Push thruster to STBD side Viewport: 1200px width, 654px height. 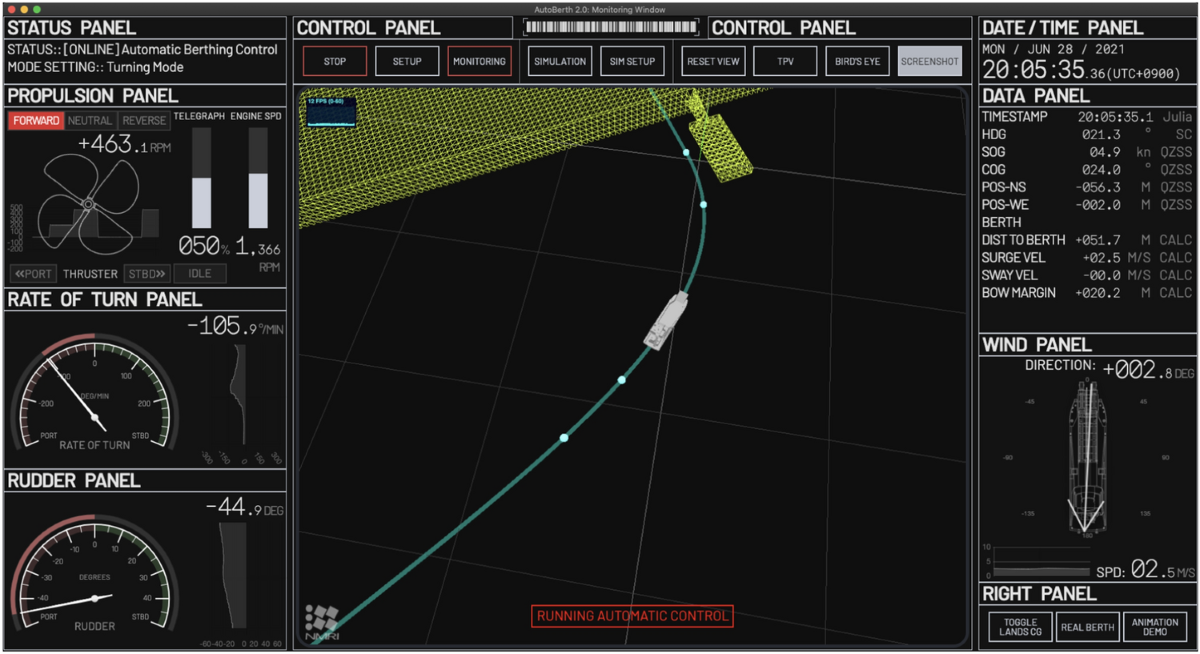click(146, 274)
